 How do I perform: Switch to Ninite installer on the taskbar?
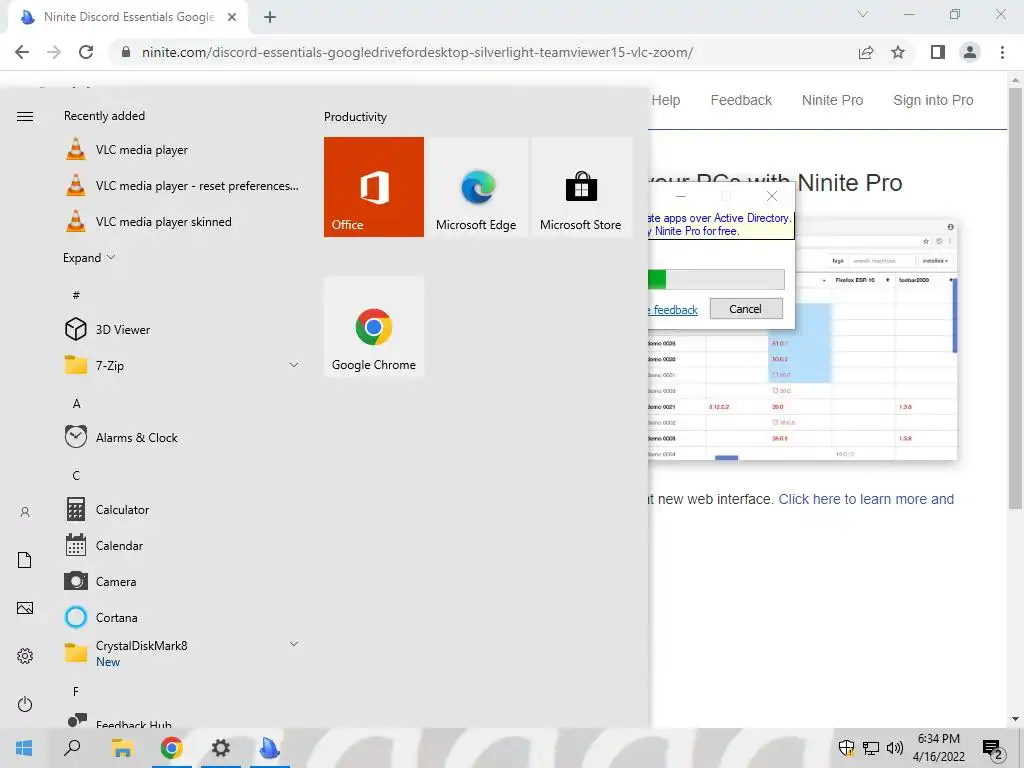pyautogui.click(x=270, y=748)
